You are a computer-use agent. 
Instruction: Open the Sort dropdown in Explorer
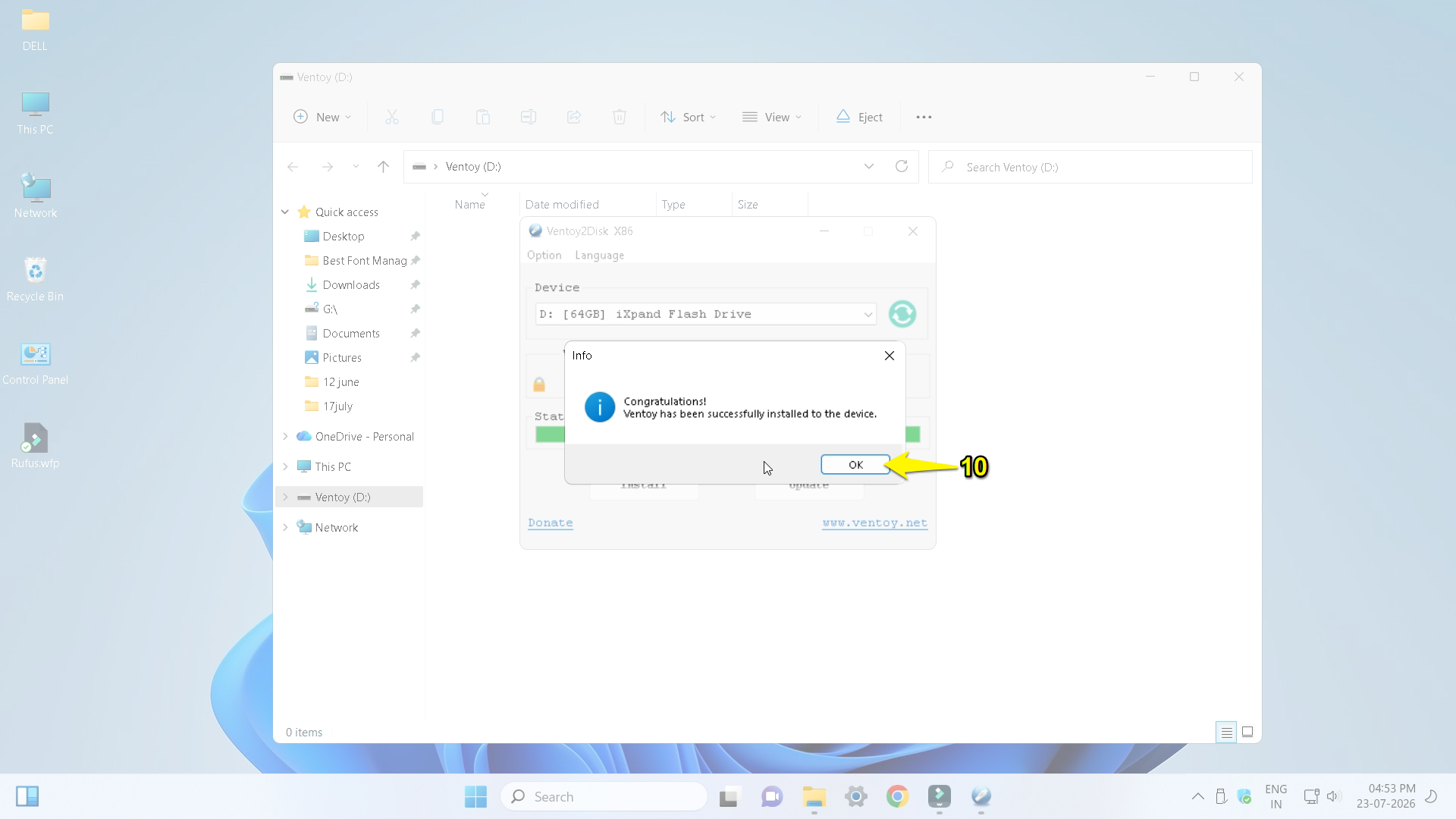click(688, 117)
